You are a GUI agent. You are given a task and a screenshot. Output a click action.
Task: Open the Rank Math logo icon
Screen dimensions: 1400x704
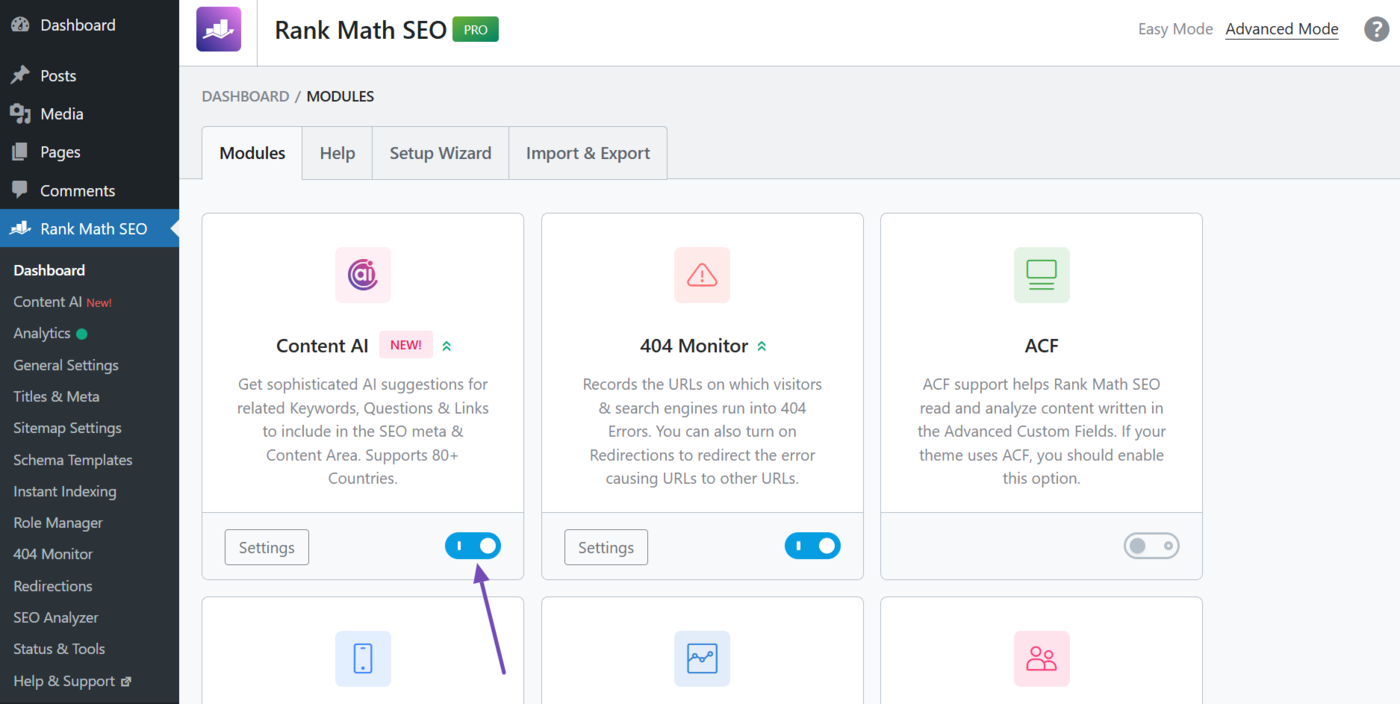point(218,29)
